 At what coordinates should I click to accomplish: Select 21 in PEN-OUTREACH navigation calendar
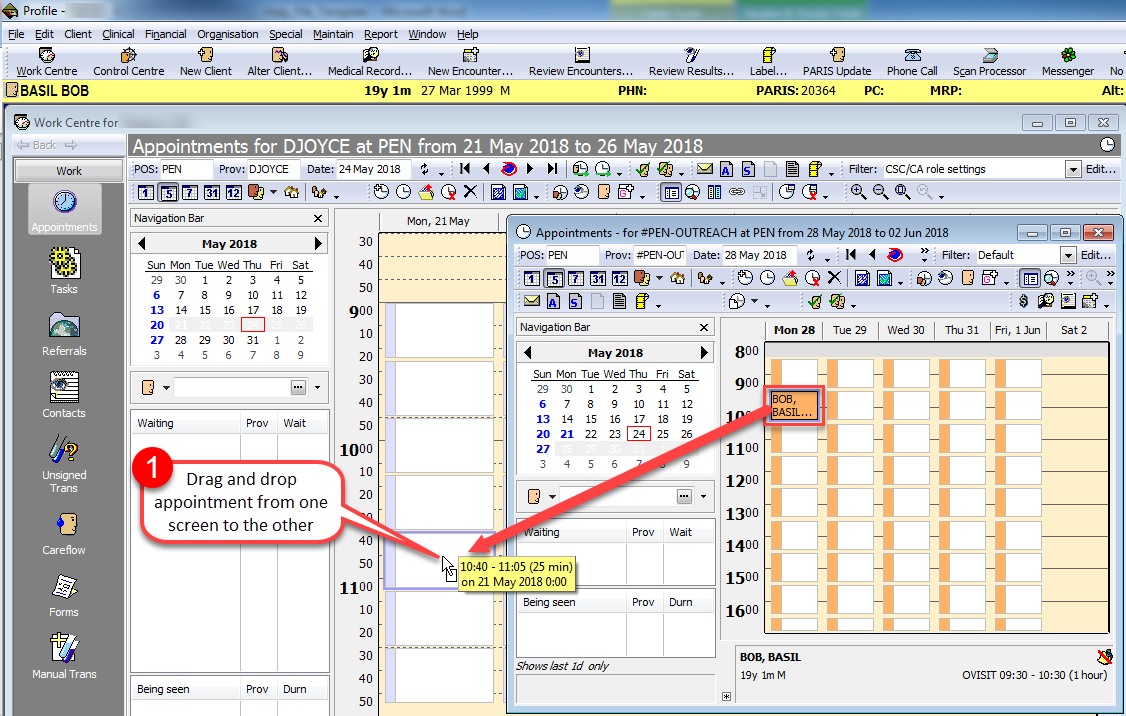567,434
